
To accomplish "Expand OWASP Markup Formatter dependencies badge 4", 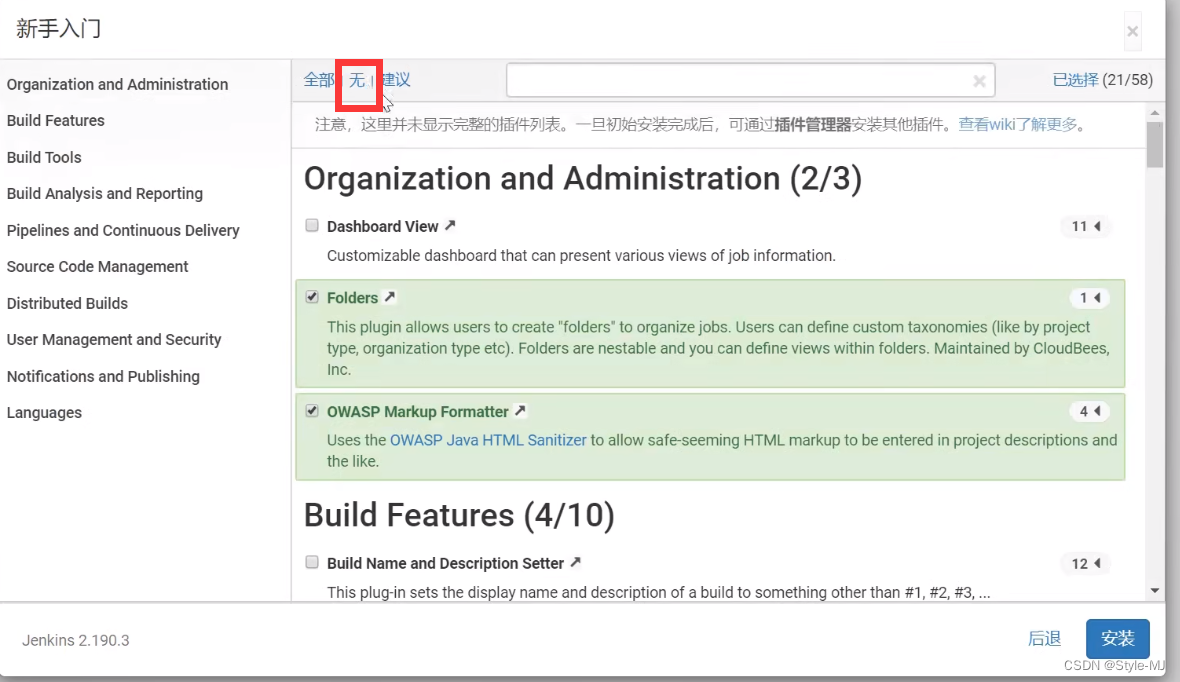I will click(x=1090, y=411).
